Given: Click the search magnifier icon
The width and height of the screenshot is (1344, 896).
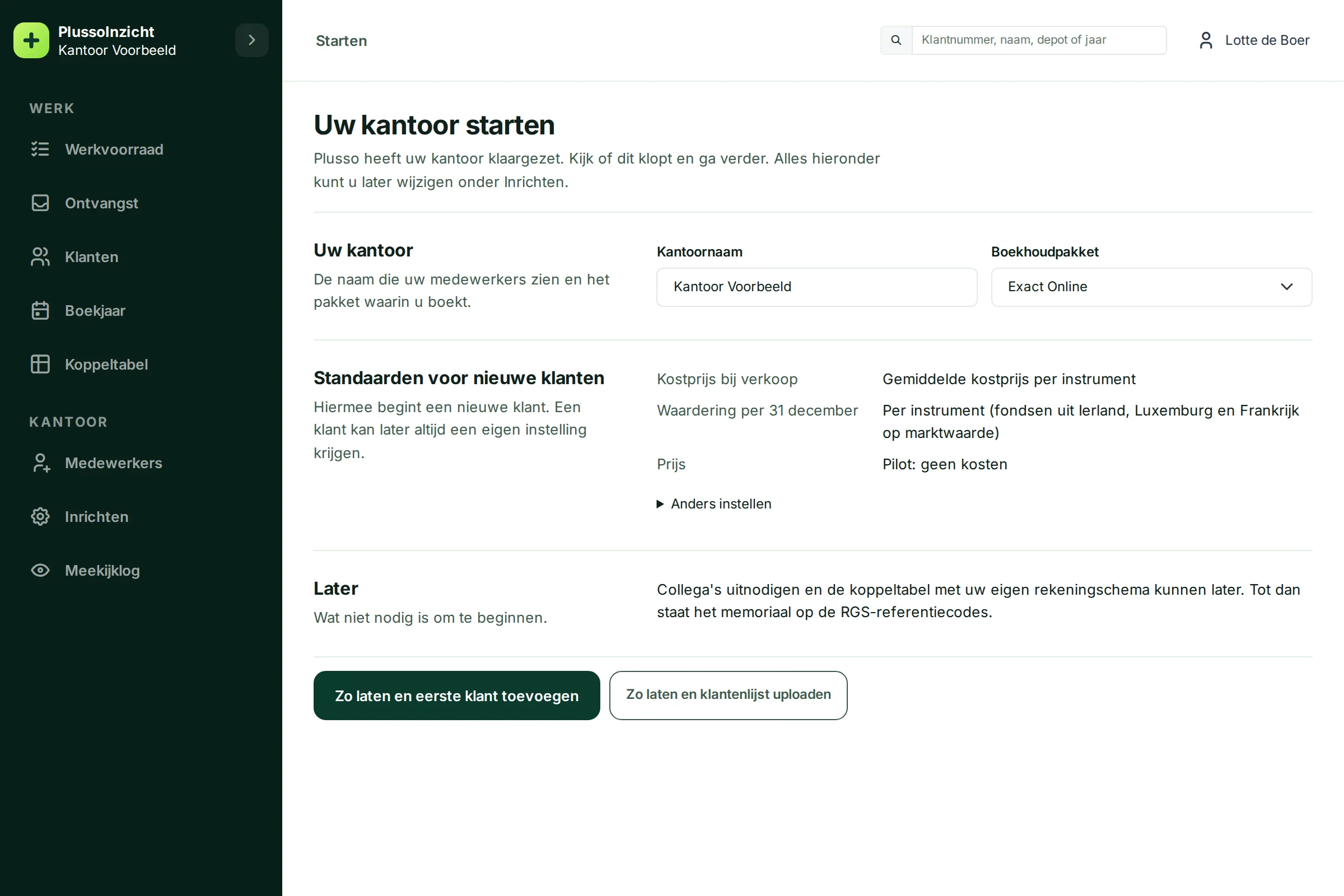Looking at the screenshot, I should pos(896,40).
